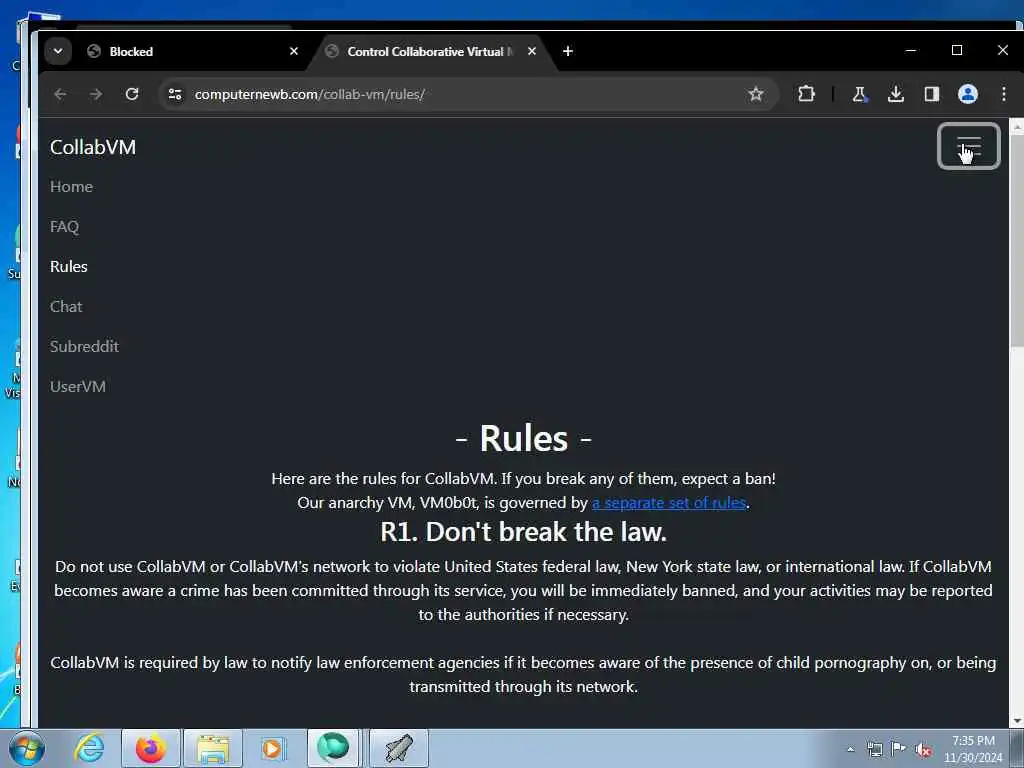
Task: Go back to the previous page
Action: (60, 94)
